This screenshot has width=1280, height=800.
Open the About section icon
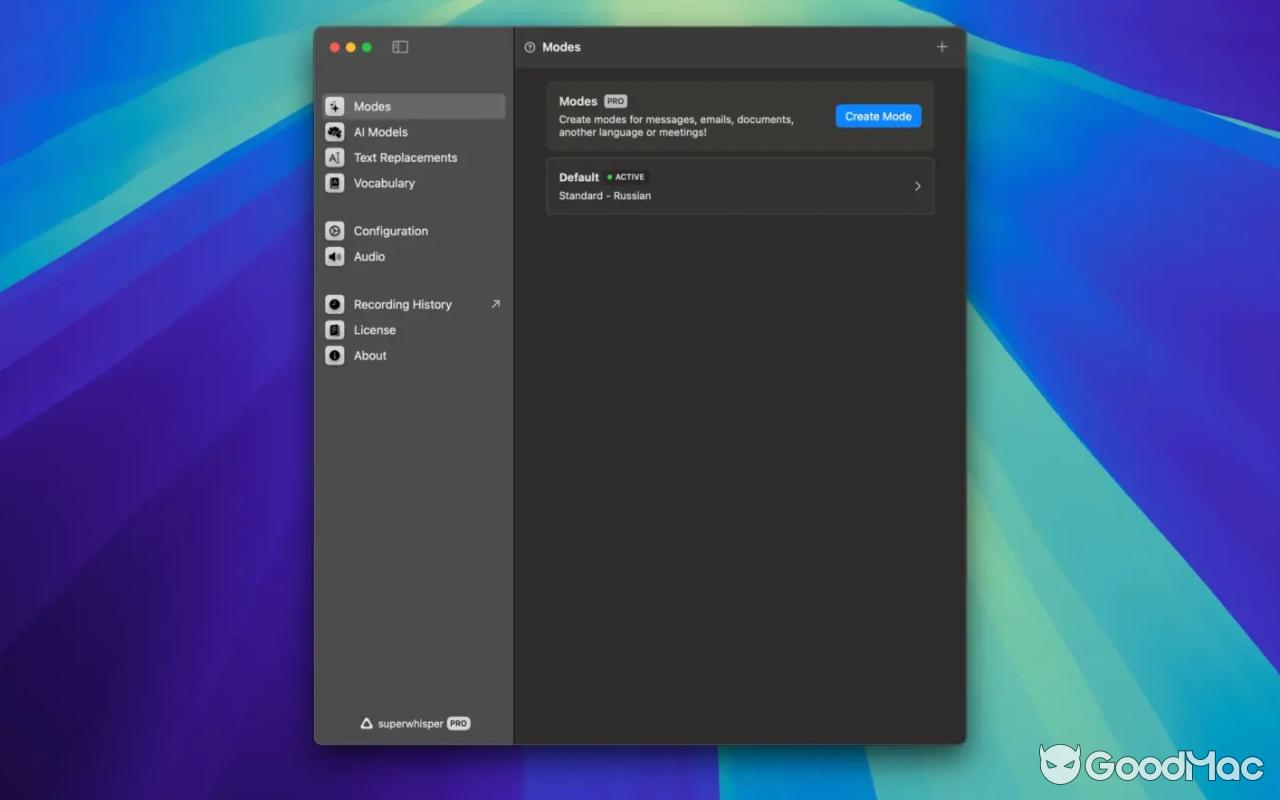click(335, 355)
